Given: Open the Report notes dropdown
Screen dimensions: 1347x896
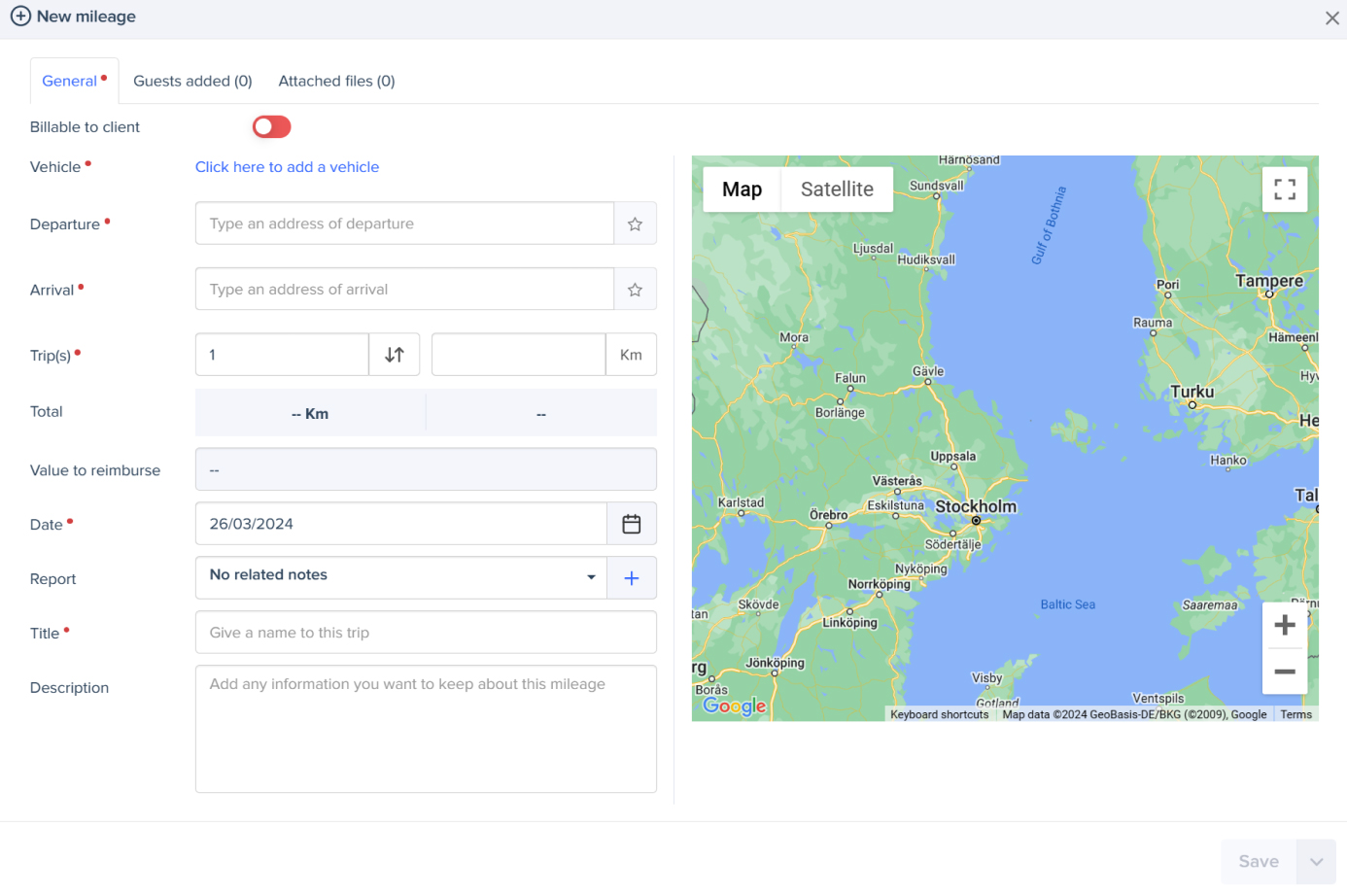Looking at the screenshot, I should point(400,576).
